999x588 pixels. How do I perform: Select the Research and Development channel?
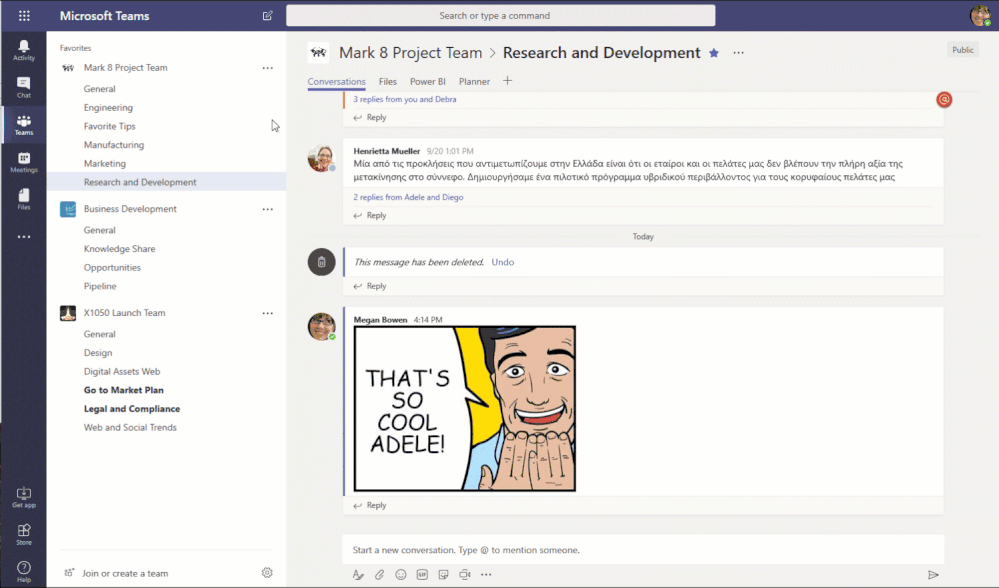[x=166, y=182]
